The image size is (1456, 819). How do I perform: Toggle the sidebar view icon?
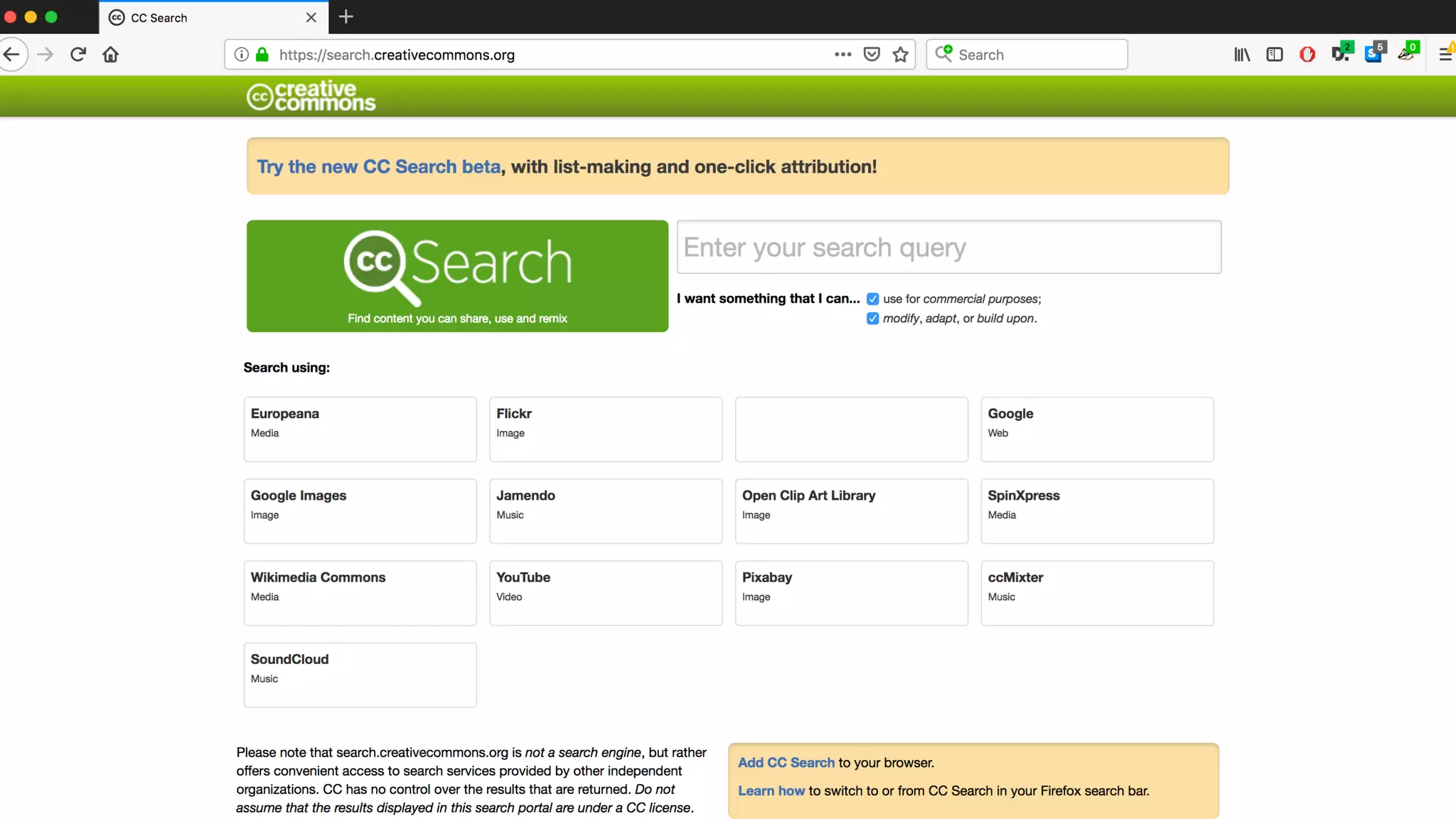pyautogui.click(x=1275, y=55)
